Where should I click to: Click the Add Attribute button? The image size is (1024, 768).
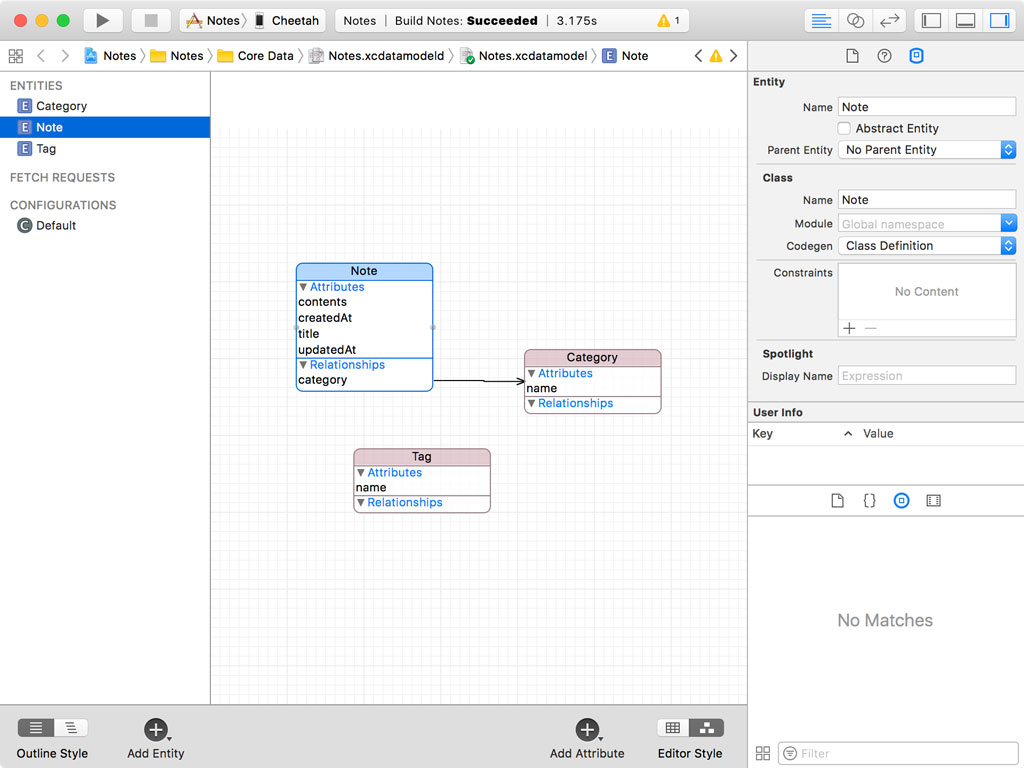587,729
